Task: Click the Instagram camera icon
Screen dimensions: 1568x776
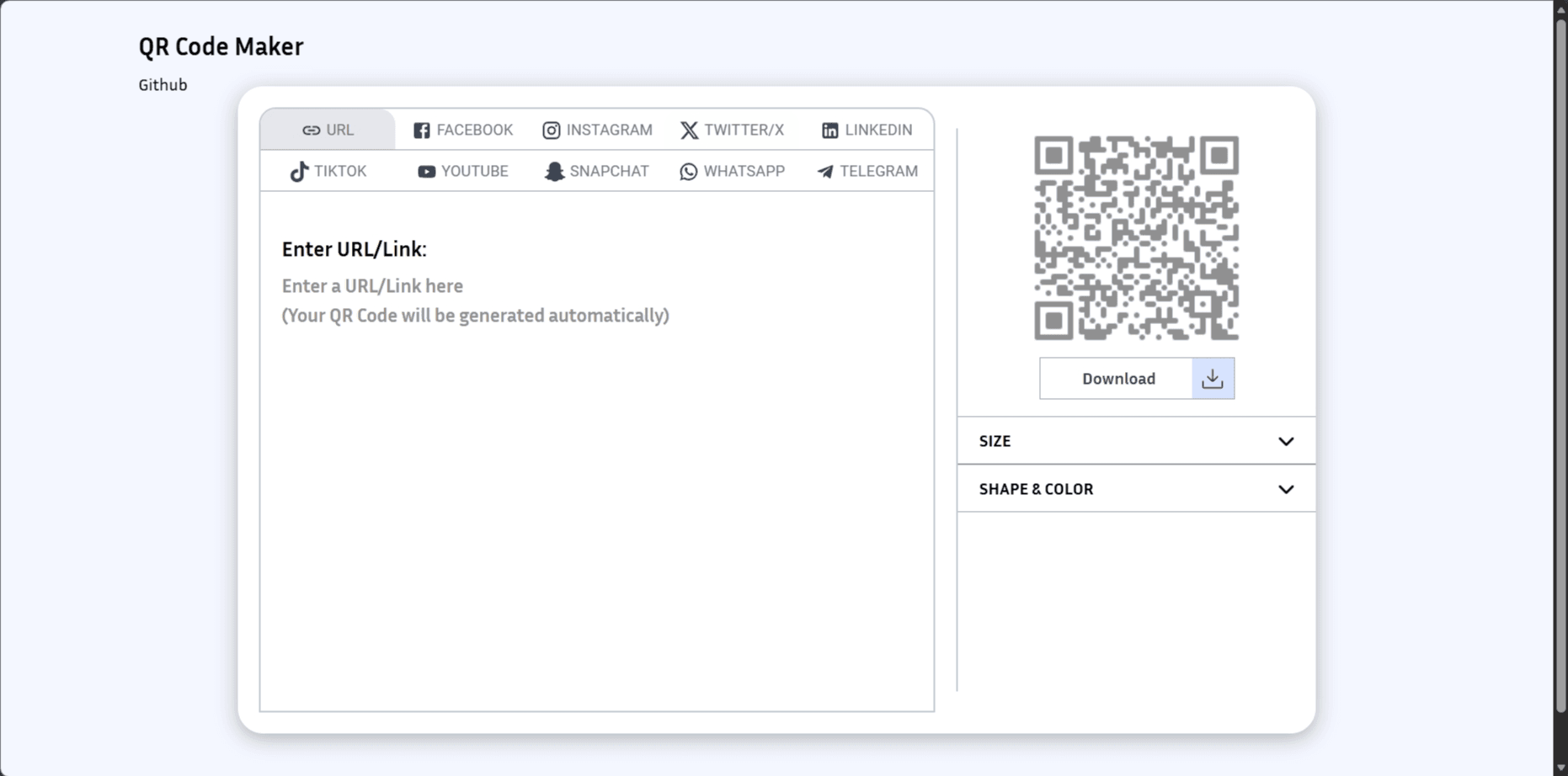Action: point(552,130)
